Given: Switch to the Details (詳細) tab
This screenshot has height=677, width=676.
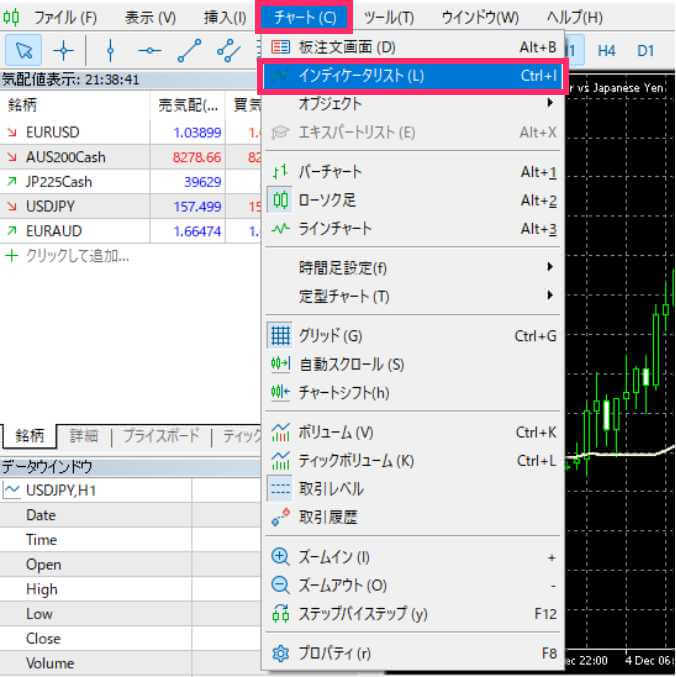Looking at the screenshot, I should pyautogui.click(x=84, y=436).
